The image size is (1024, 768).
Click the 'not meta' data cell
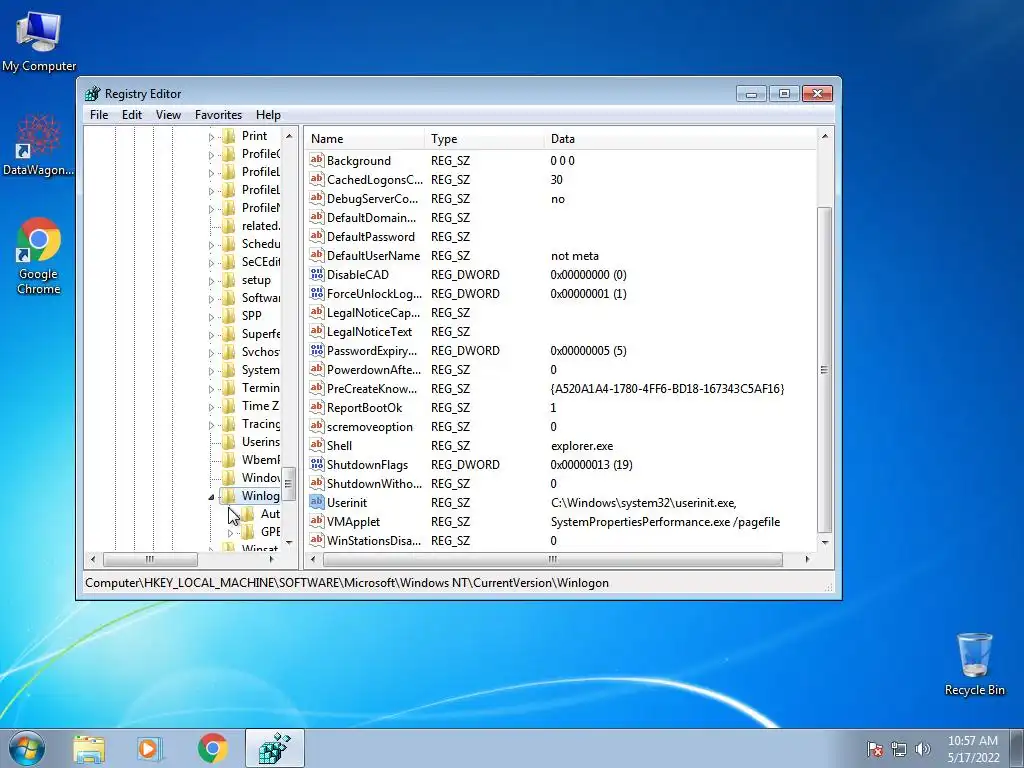point(575,256)
